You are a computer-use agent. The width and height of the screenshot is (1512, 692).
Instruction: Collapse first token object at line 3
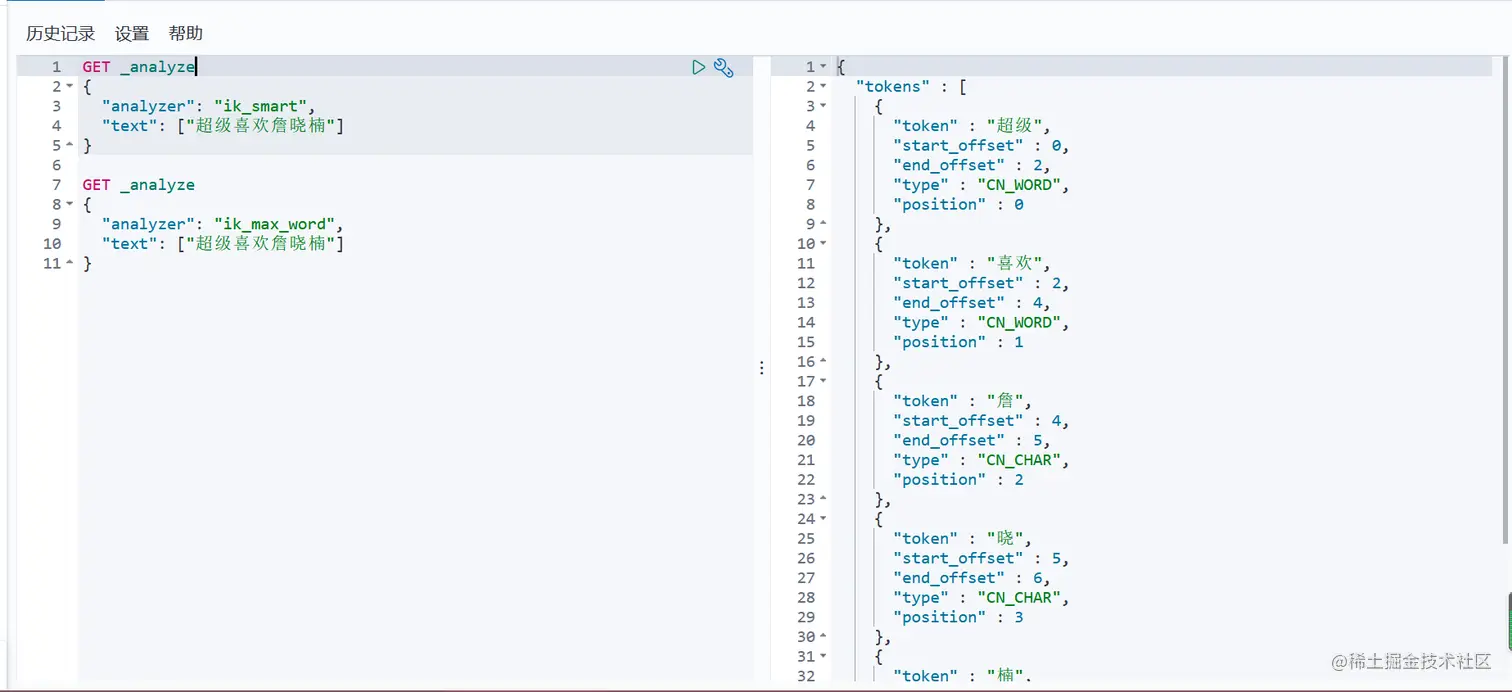coord(823,106)
